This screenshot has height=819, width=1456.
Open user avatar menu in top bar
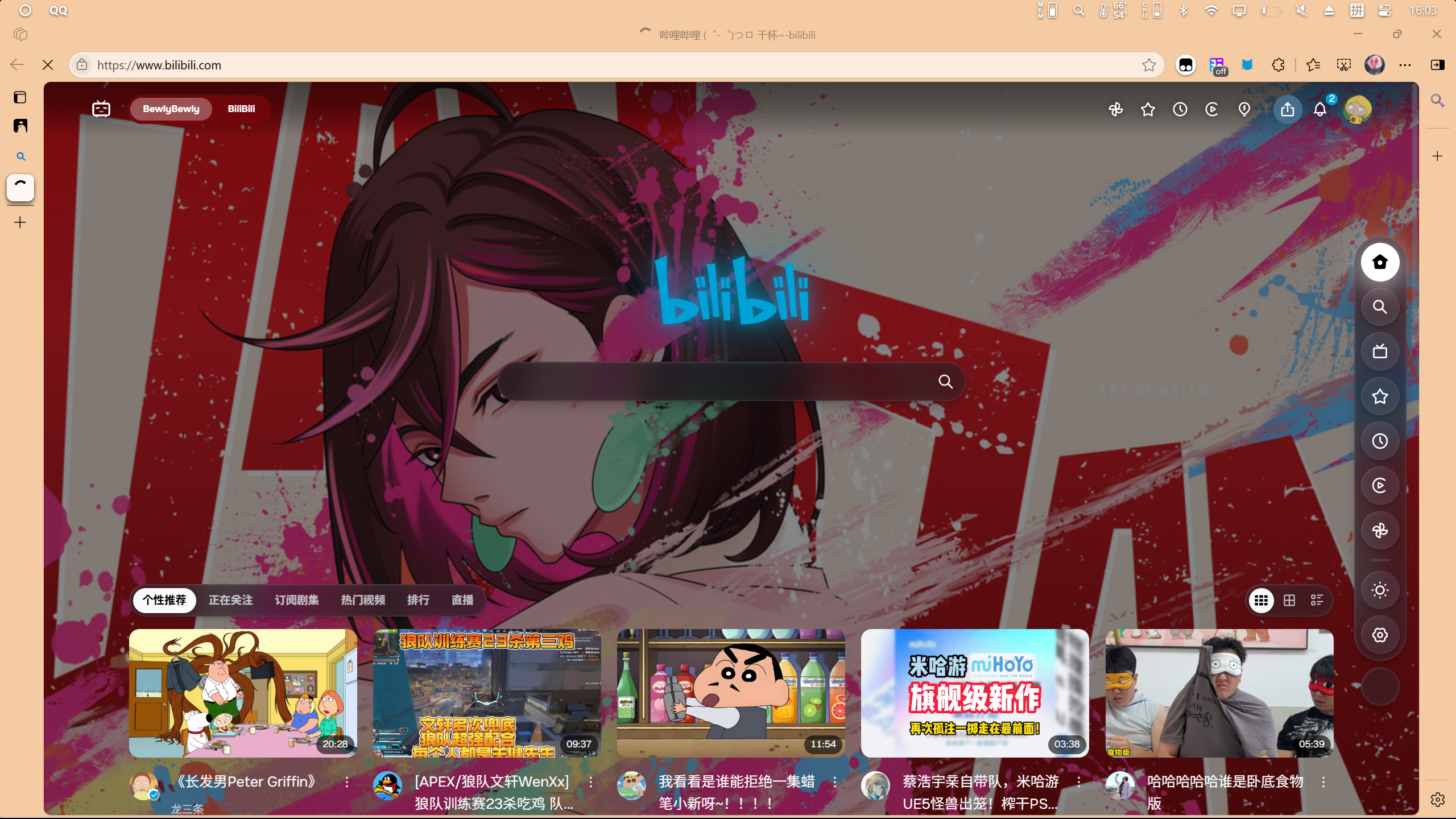[1358, 109]
